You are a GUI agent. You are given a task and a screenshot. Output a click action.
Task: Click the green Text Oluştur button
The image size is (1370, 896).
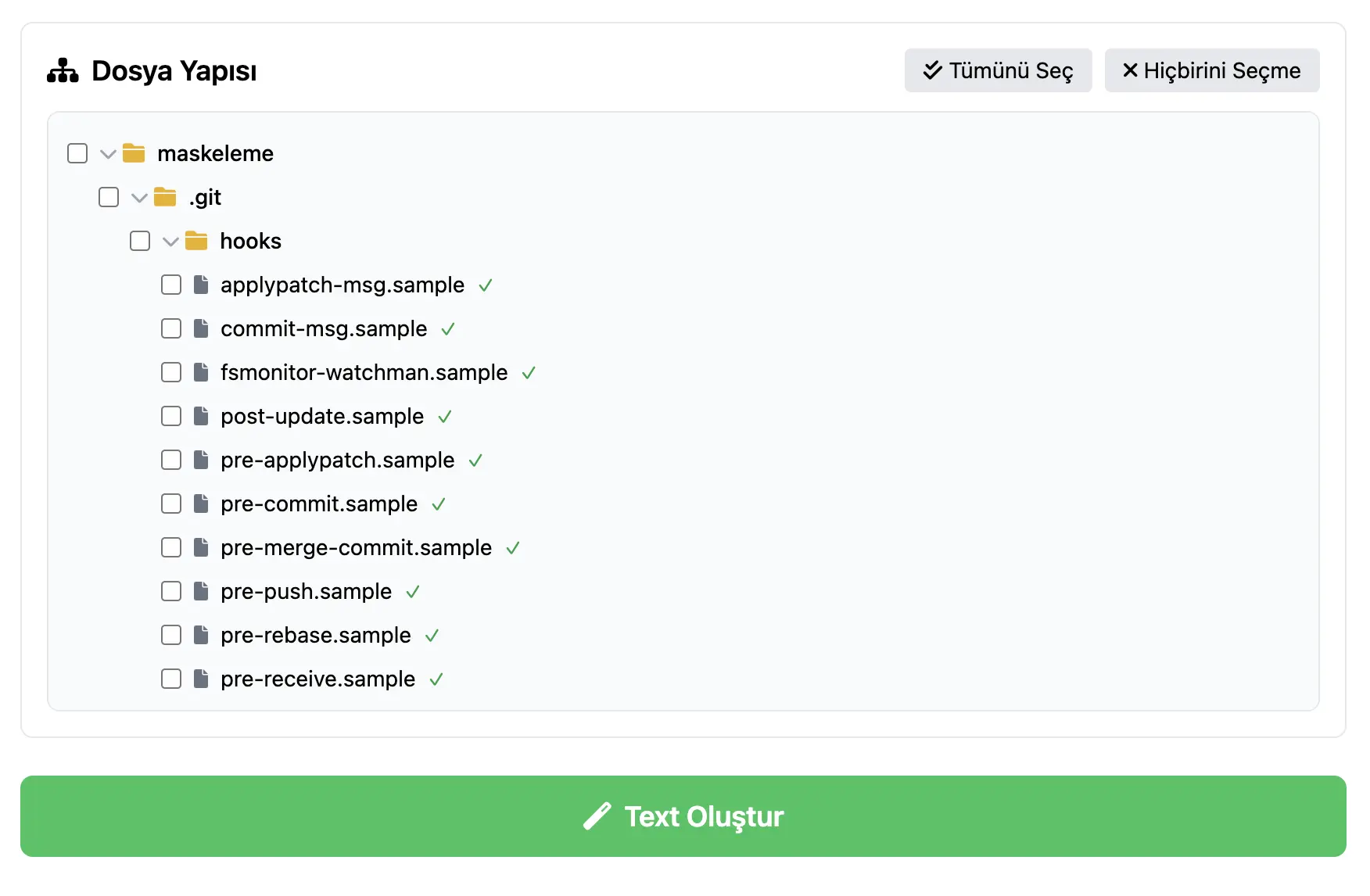683,816
